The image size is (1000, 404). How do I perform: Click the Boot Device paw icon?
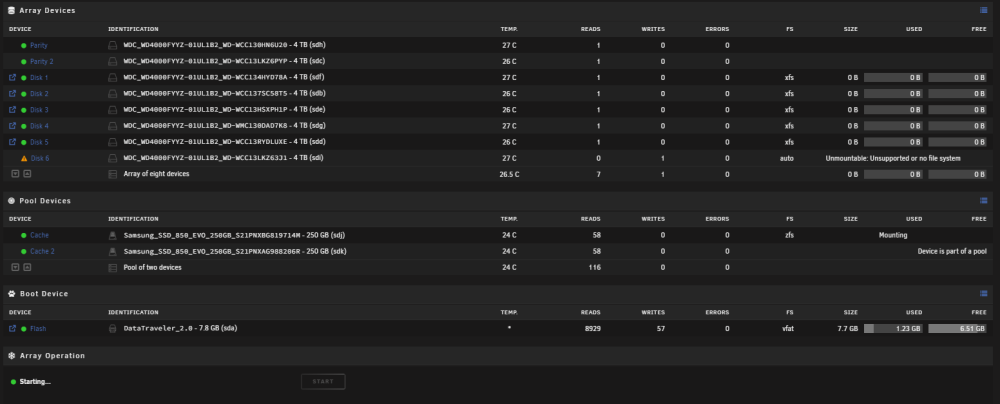pyautogui.click(x=11, y=294)
